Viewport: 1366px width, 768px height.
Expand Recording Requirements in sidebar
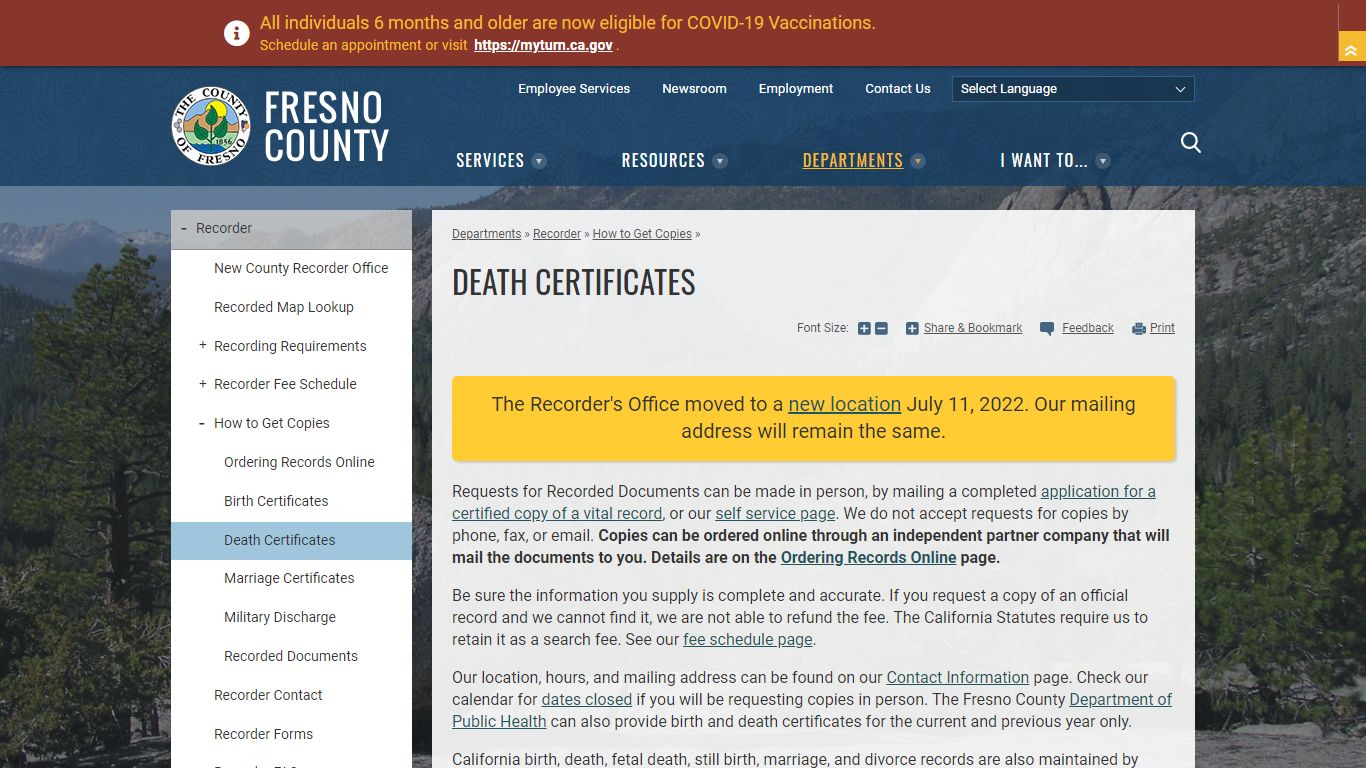click(x=203, y=345)
